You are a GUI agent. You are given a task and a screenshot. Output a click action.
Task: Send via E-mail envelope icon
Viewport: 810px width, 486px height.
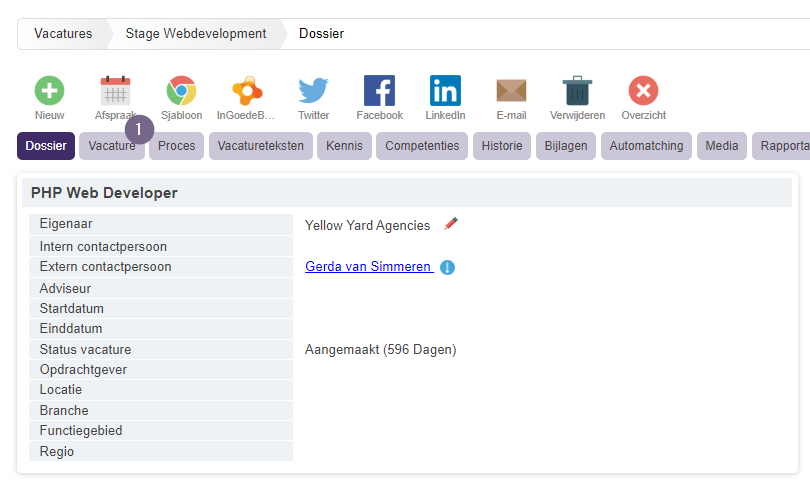tap(511, 90)
